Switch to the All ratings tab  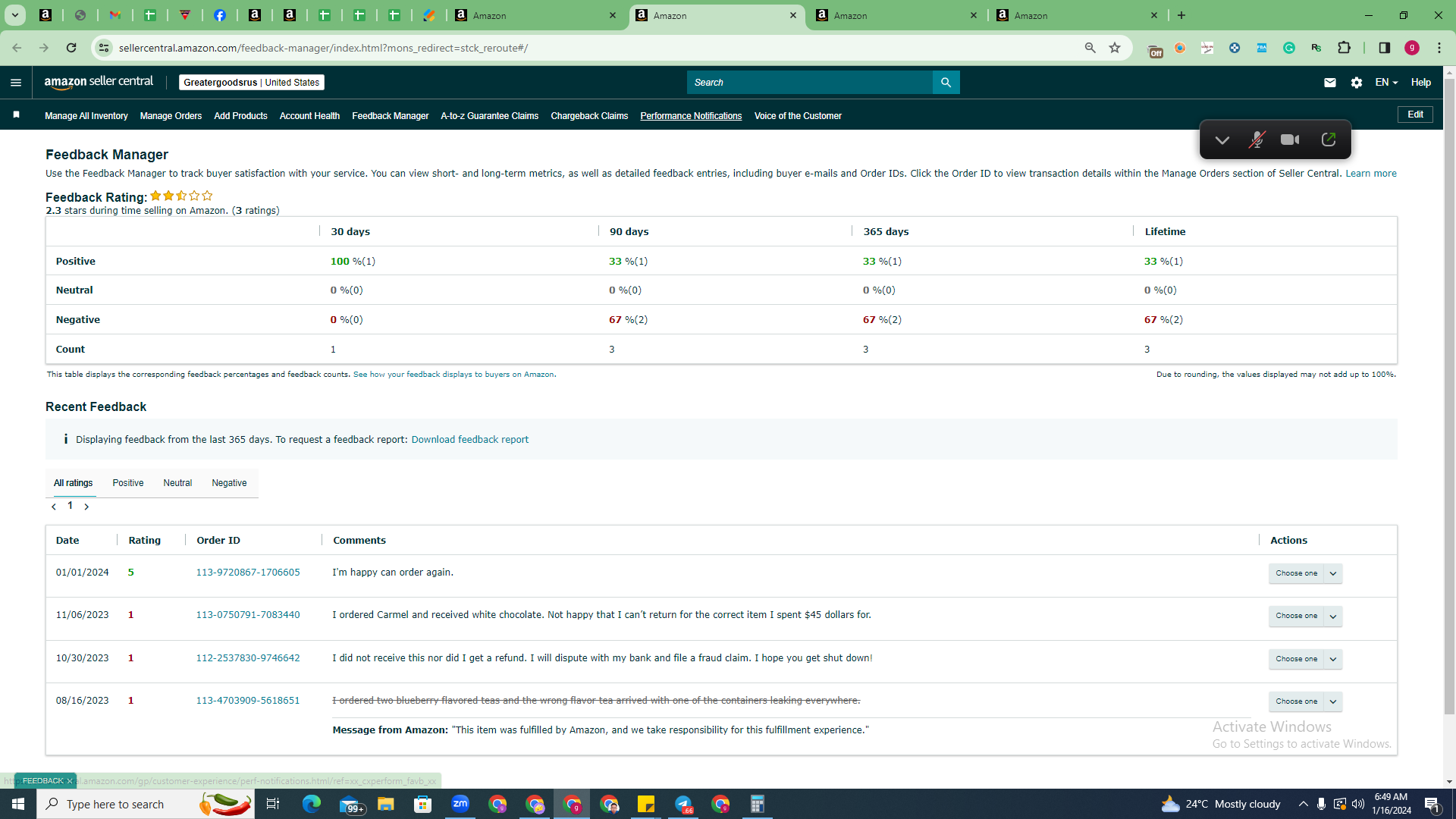point(74,483)
